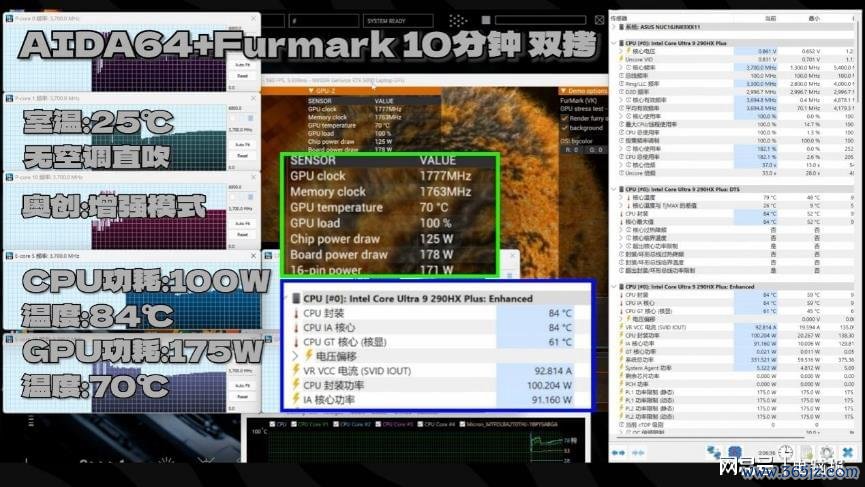Click the 当前 column header in HWiNFO

[x=770, y=18]
